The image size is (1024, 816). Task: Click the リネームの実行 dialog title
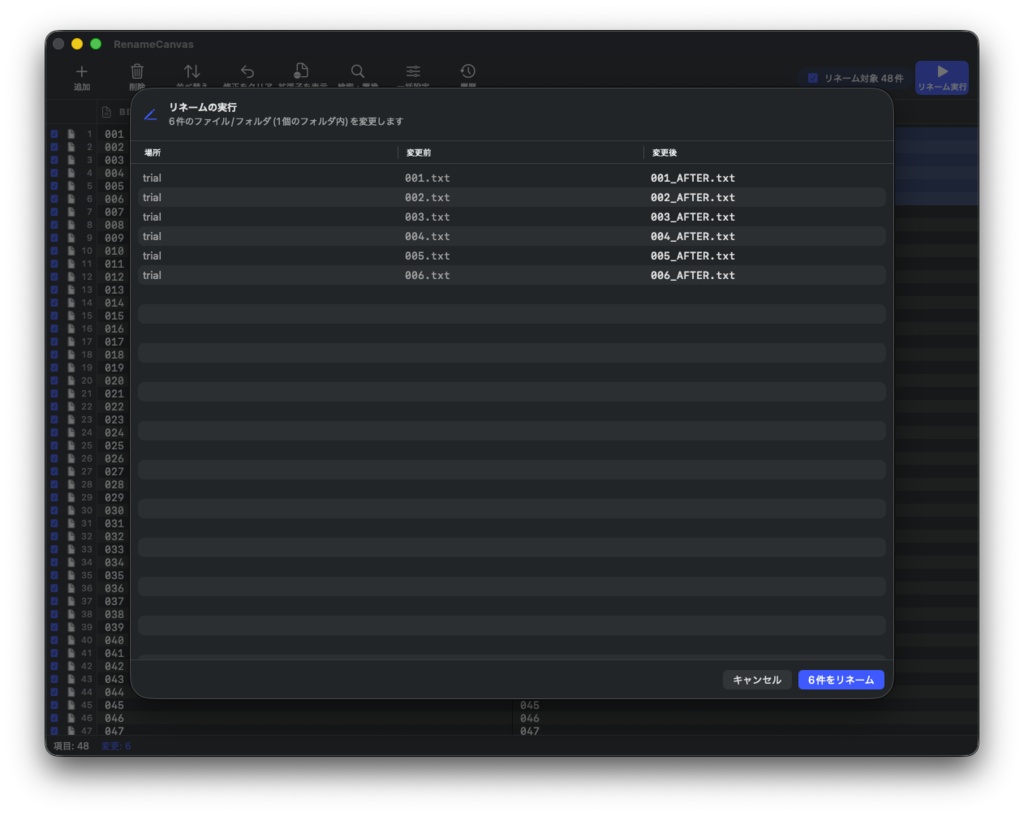[x=202, y=107]
